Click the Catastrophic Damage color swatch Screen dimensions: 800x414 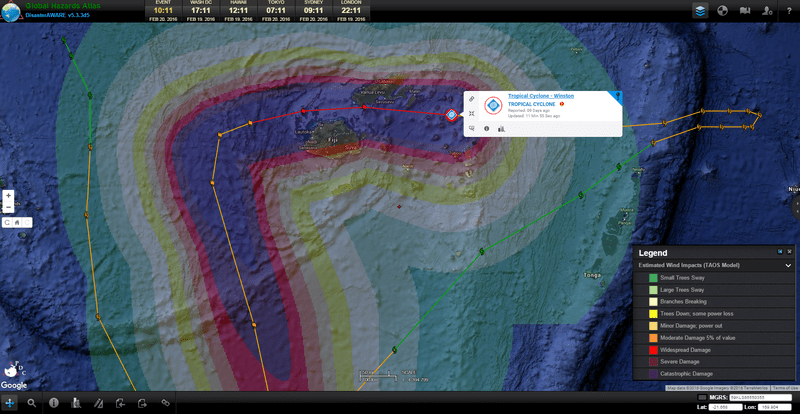646,373
